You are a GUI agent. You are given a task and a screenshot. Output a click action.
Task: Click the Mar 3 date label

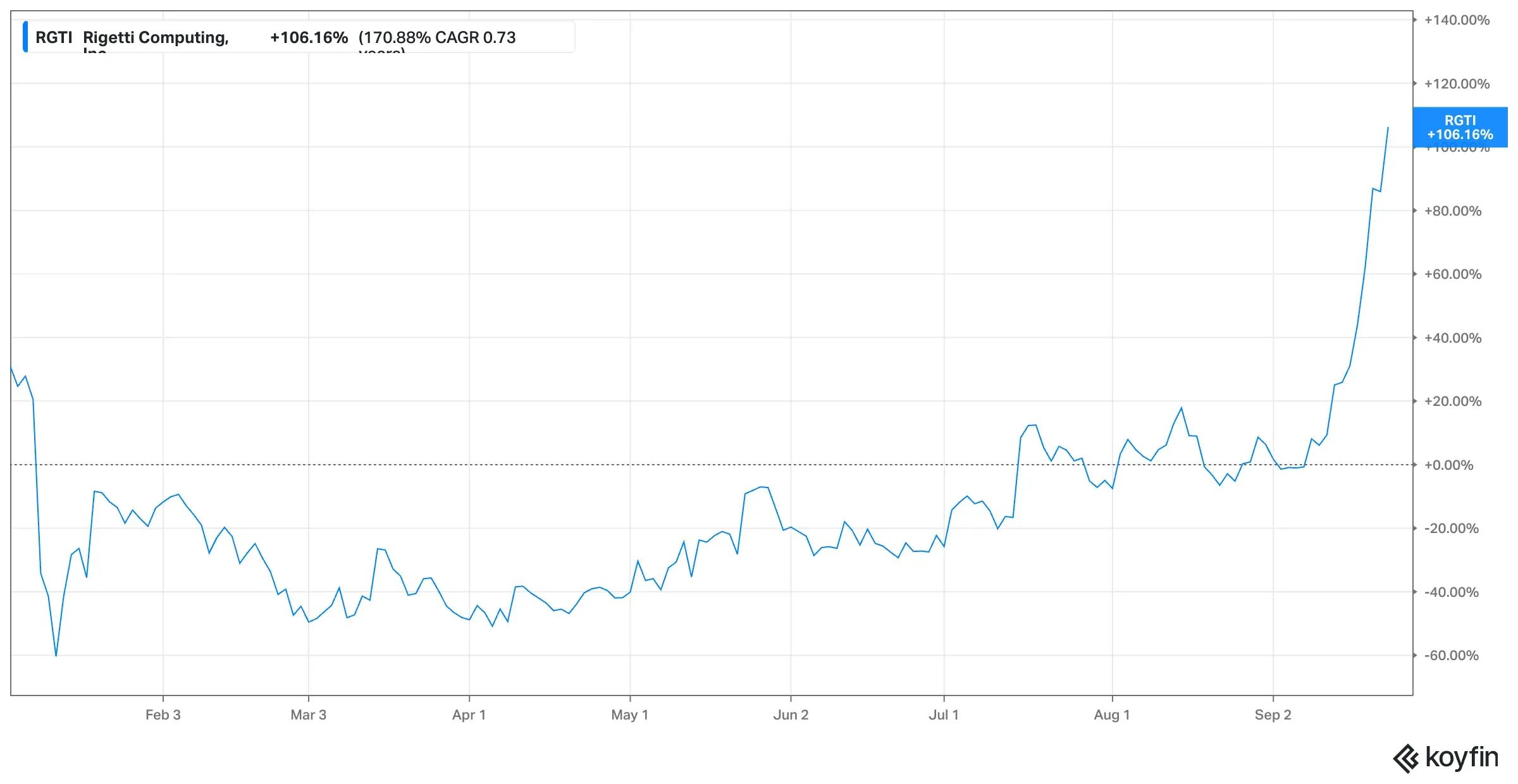tap(309, 715)
